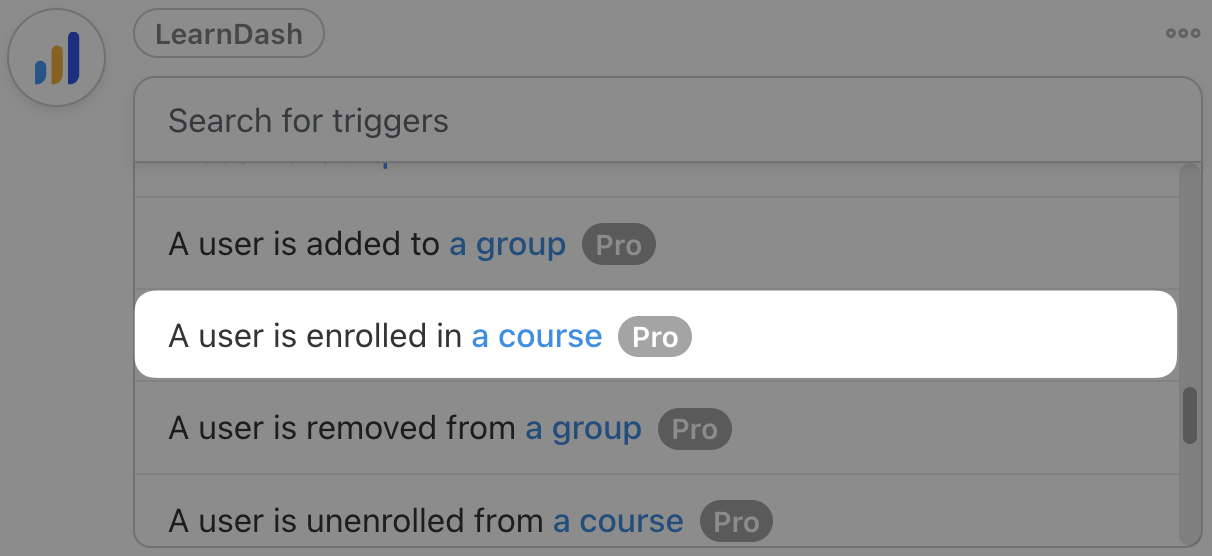Click 'a group' link in added-to trigger

507,245
